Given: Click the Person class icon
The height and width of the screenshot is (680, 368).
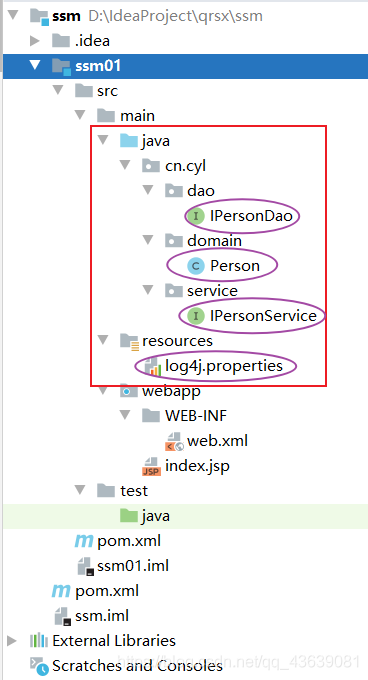Looking at the screenshot, I should [196, 265].
